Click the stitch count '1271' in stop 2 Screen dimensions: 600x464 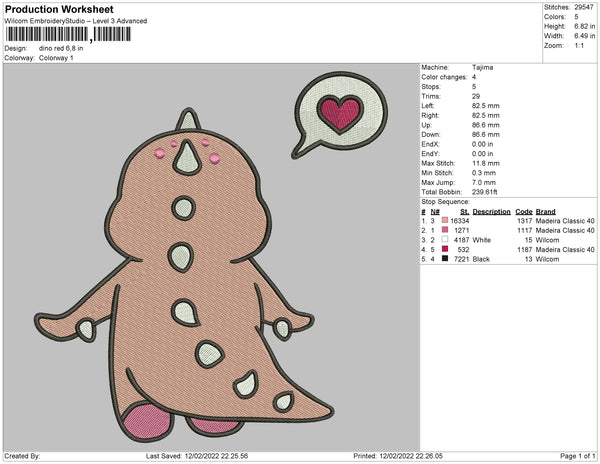pyautogui.click(x=461, y=230)
